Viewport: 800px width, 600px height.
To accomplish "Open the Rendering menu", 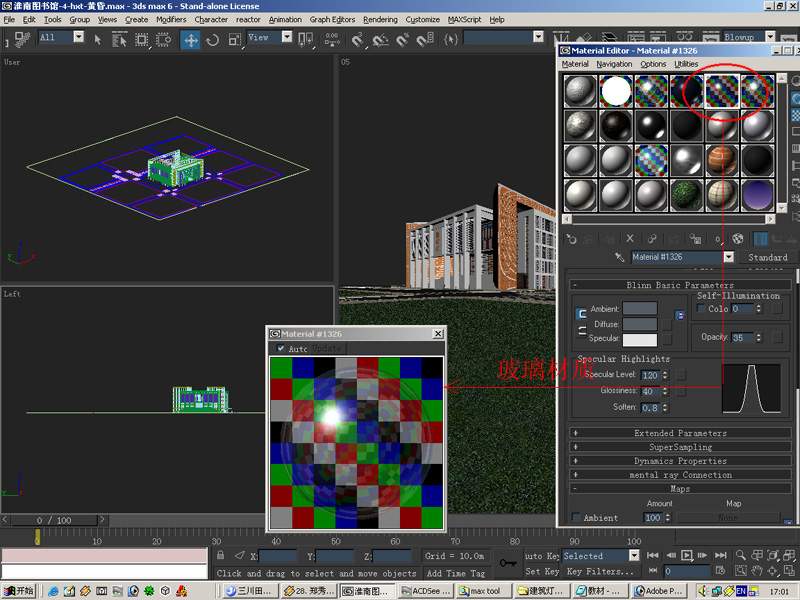I will [380, 19].
